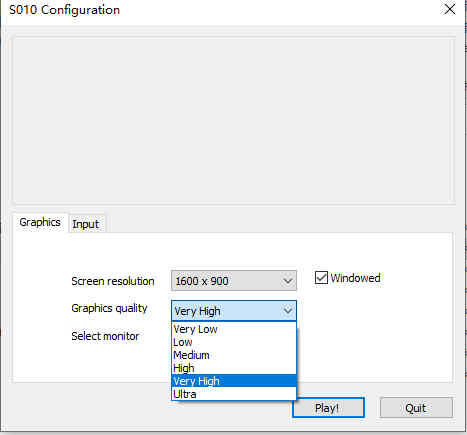Click the Screen resolution dropdown arrow

(288, 281)
